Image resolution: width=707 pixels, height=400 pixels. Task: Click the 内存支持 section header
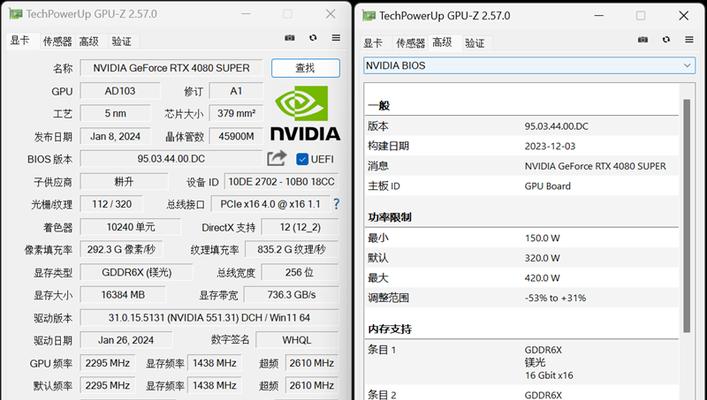point(390,329)
